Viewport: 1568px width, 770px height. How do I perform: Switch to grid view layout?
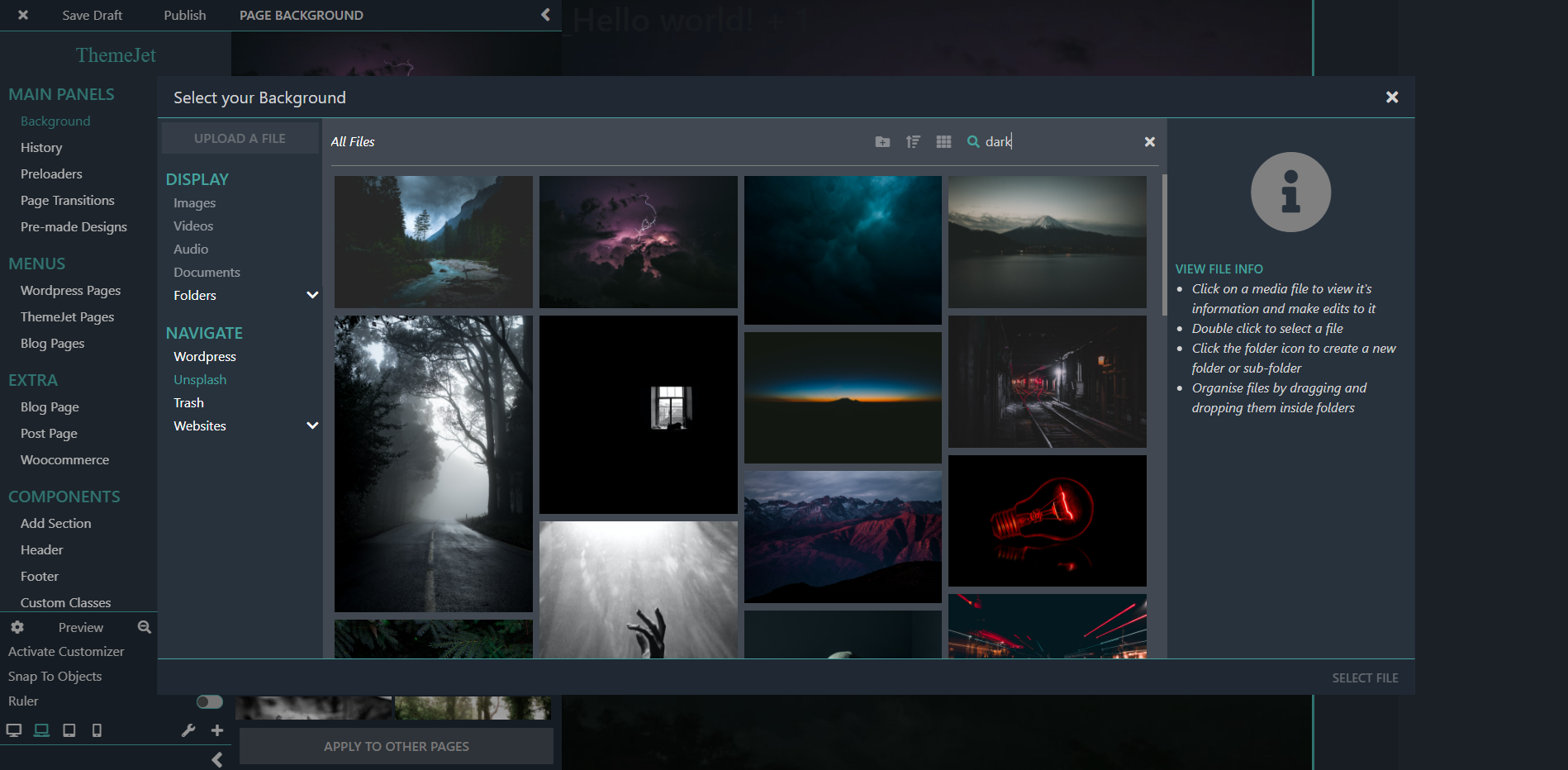point(943,141)
